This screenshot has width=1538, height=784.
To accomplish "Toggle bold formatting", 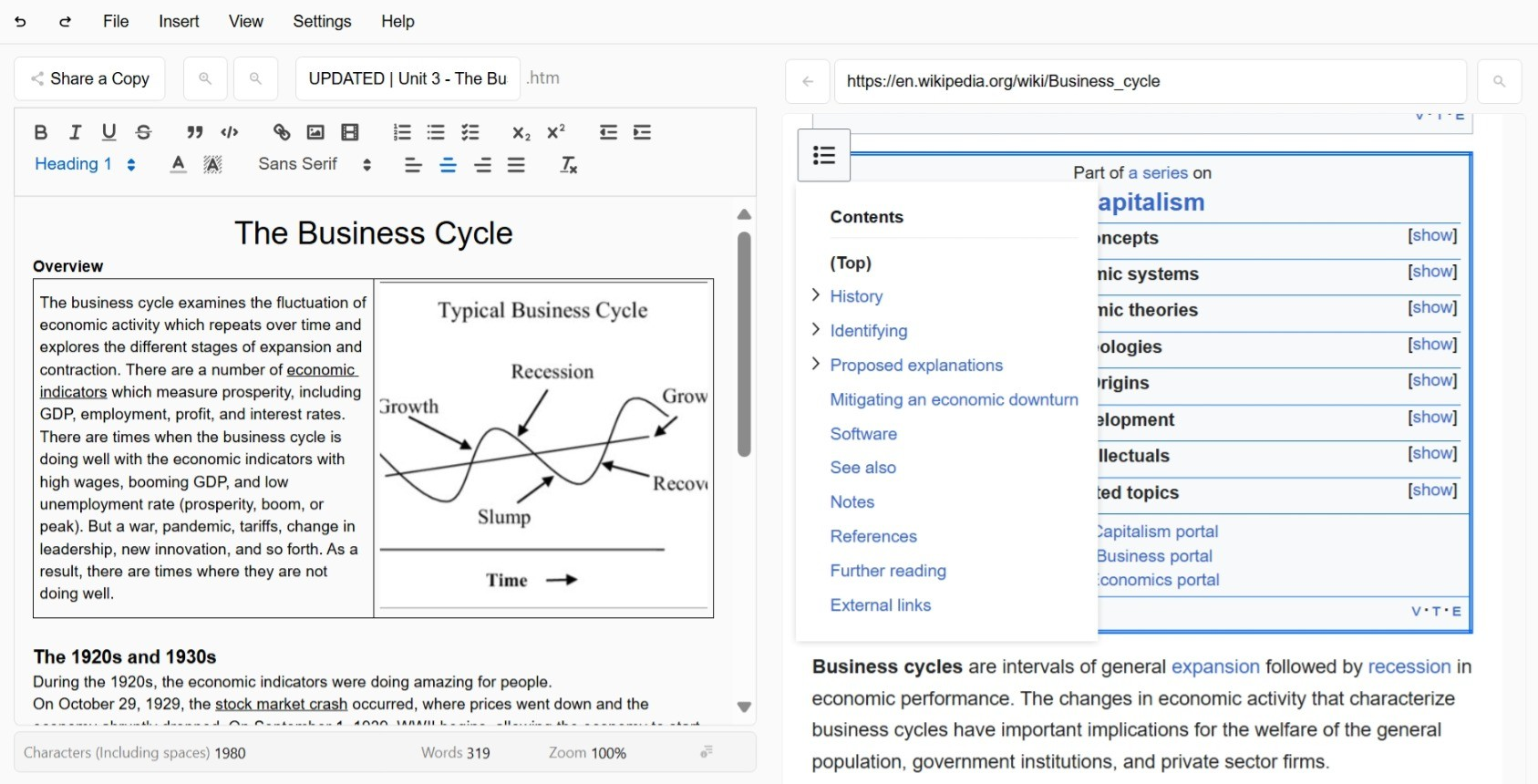I will [41, 132].
